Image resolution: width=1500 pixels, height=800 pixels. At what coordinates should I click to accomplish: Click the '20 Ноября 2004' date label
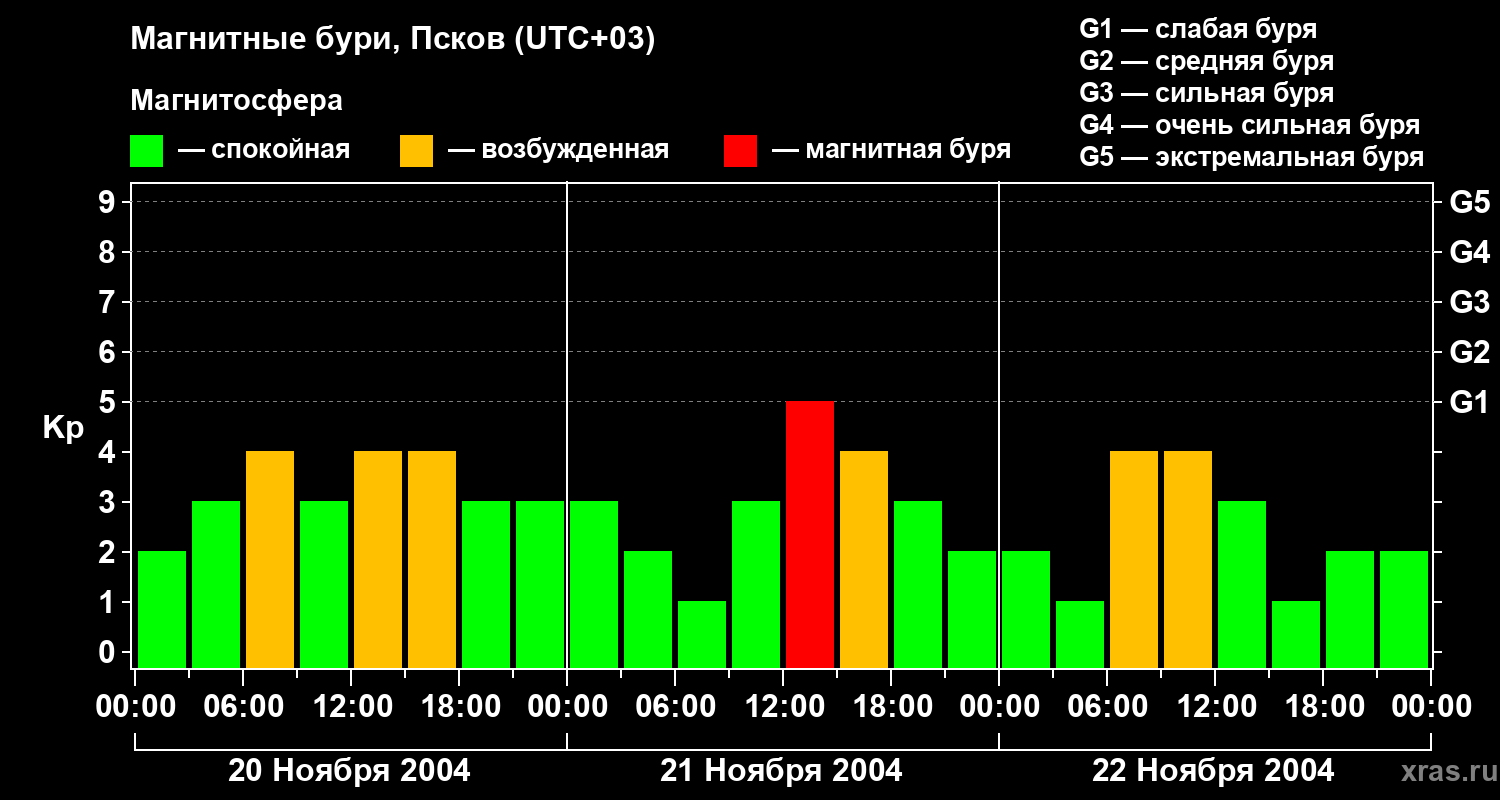(349, 771)
